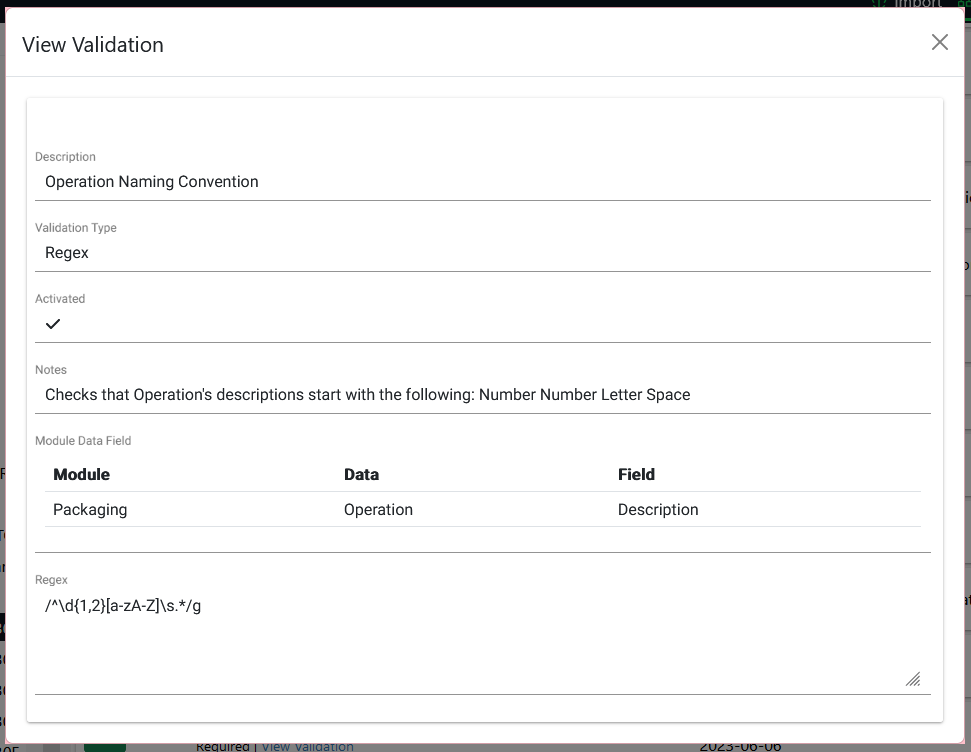971x752 pixels.
Task: Click the page scrollbar on the right edge
Action: 965,400
